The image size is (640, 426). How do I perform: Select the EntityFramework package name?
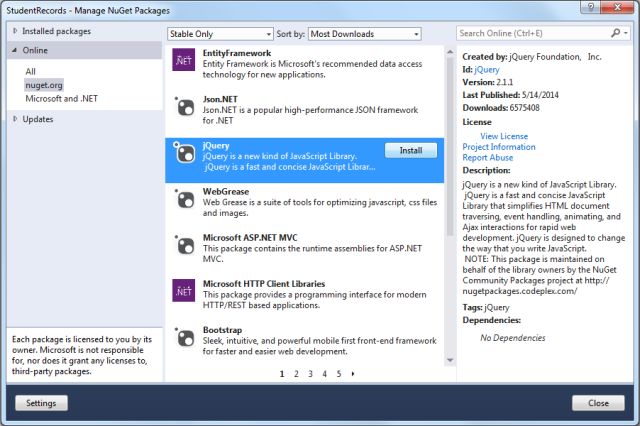coord(237,53)
